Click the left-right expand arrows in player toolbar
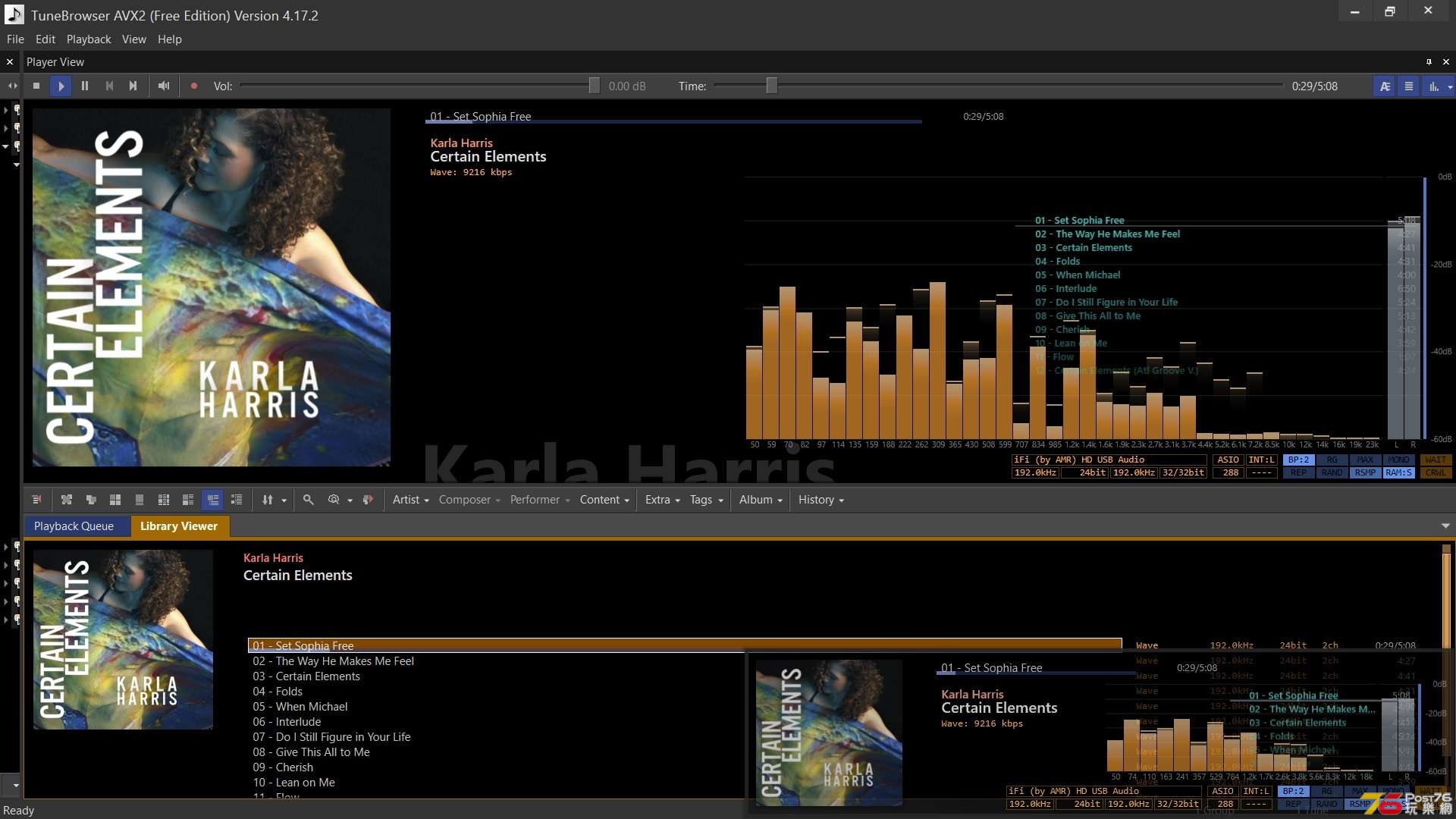The image size is (1456, 819). (x=12, y=86)
